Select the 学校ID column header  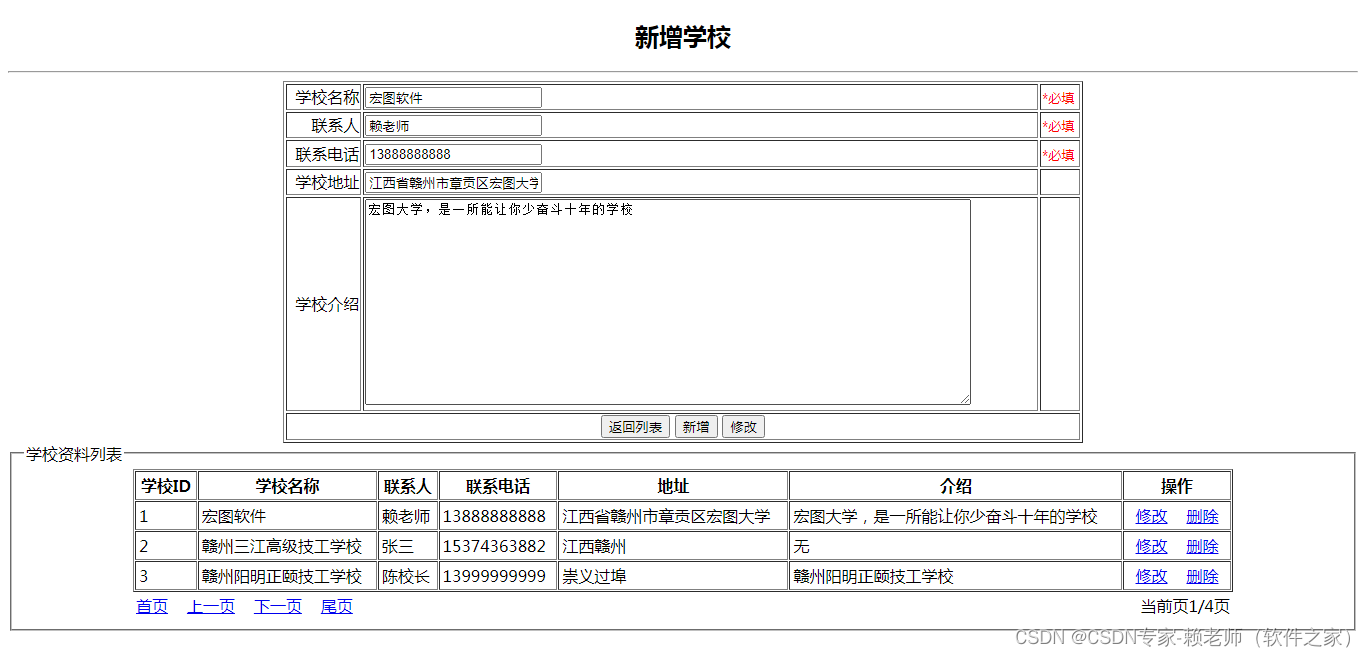click(166, 486)
